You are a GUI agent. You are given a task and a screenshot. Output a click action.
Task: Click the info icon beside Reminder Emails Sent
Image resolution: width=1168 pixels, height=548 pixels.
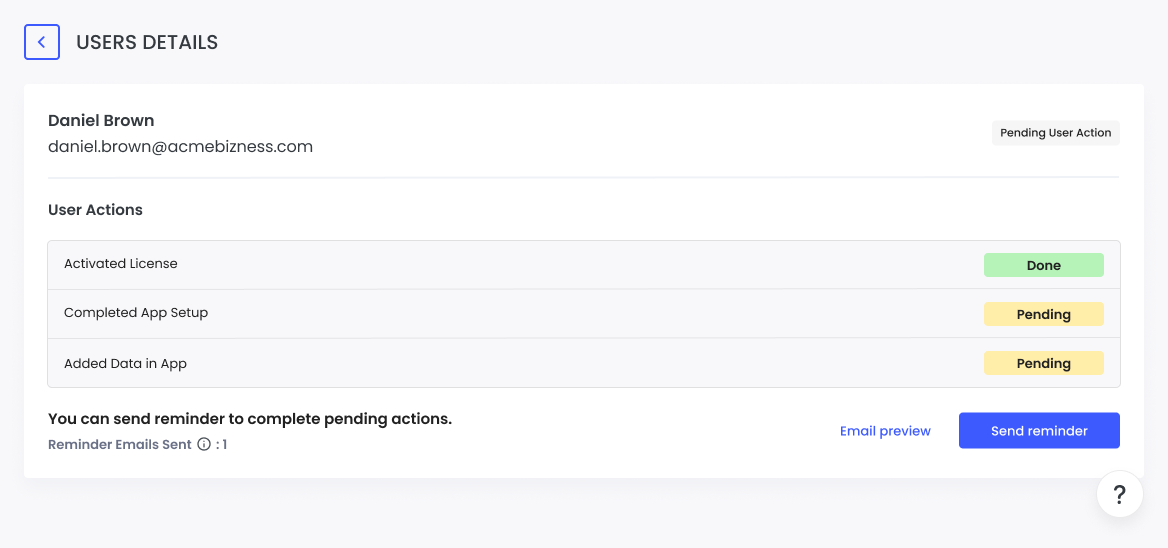(x=204, y=445)
